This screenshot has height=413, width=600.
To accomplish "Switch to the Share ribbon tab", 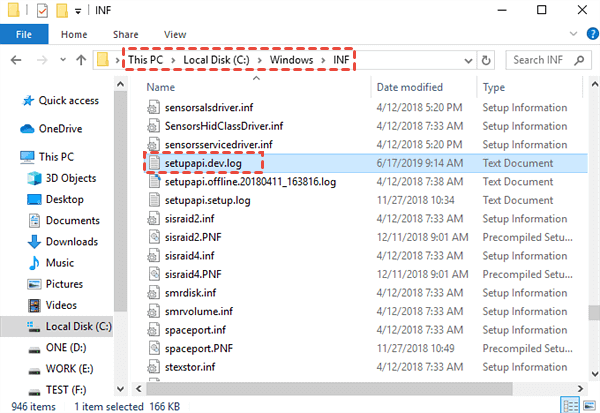I will pyautogui.click(x=126, y=34).
